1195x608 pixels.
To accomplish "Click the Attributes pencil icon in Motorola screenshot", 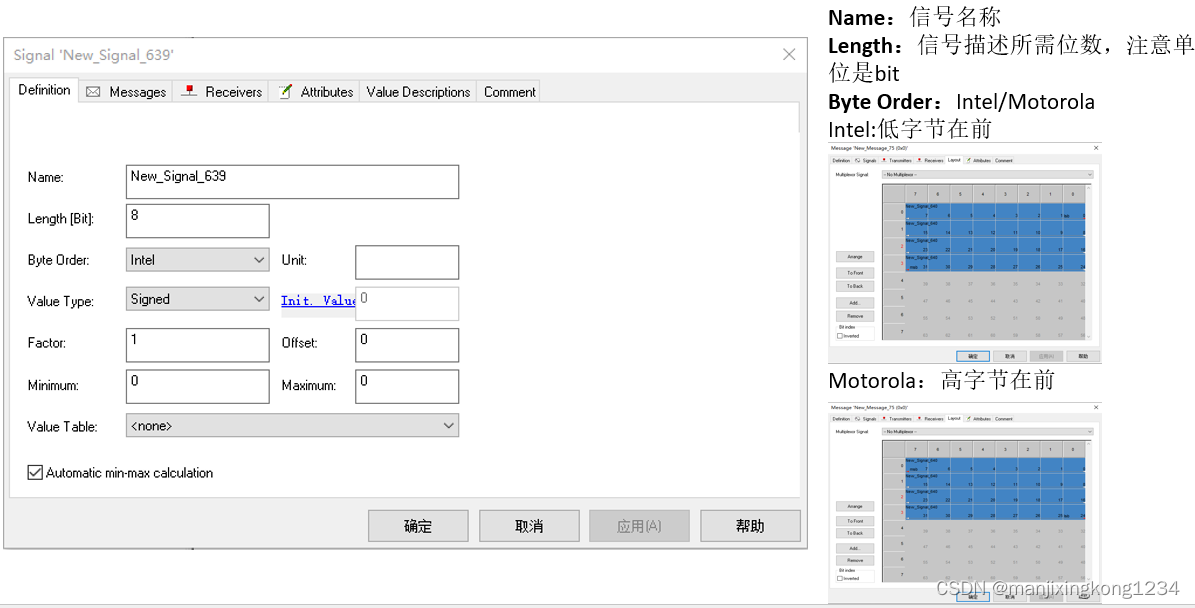I will click(969, 420).
